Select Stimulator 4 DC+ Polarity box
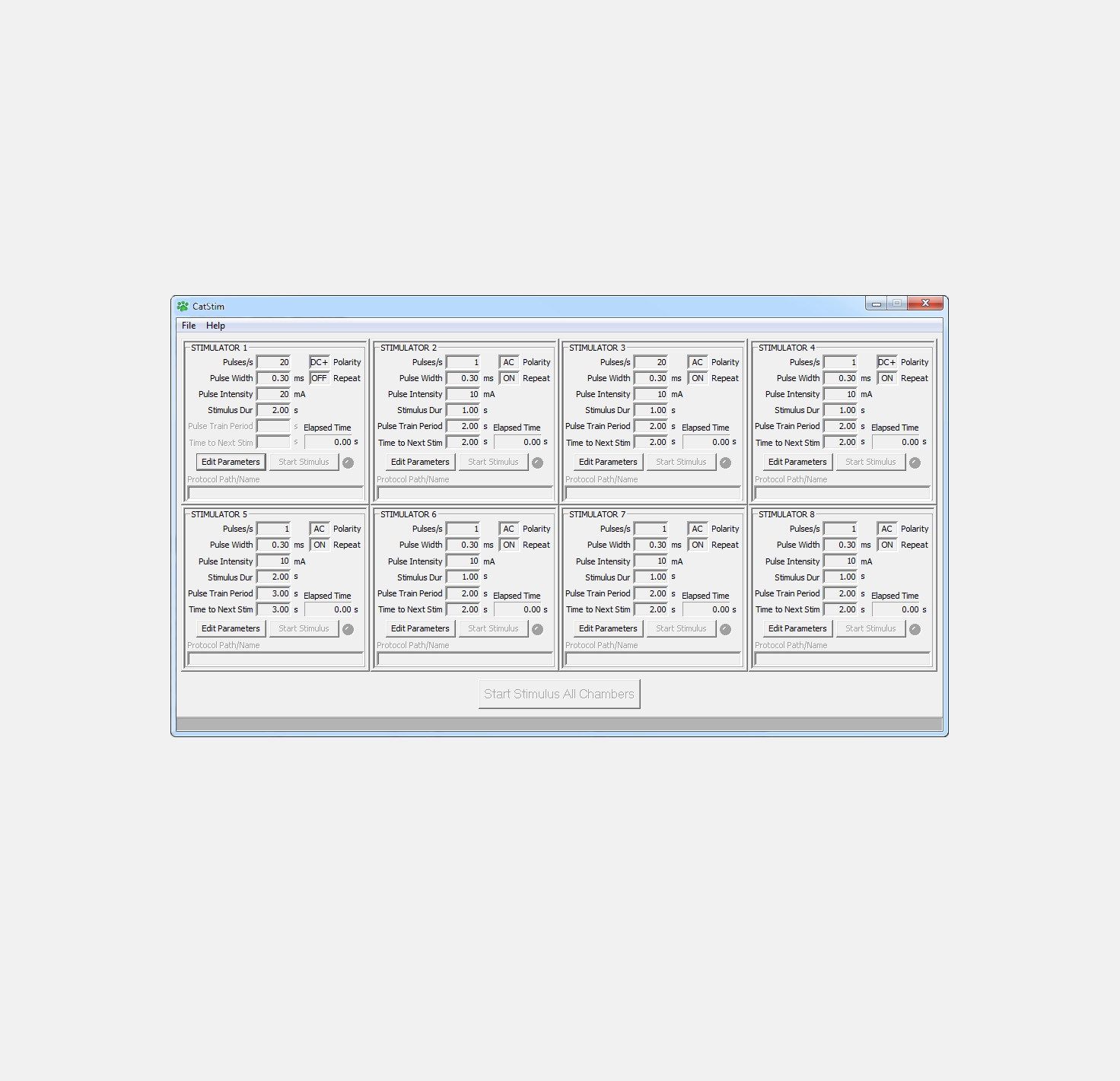 tap(886, 362)
